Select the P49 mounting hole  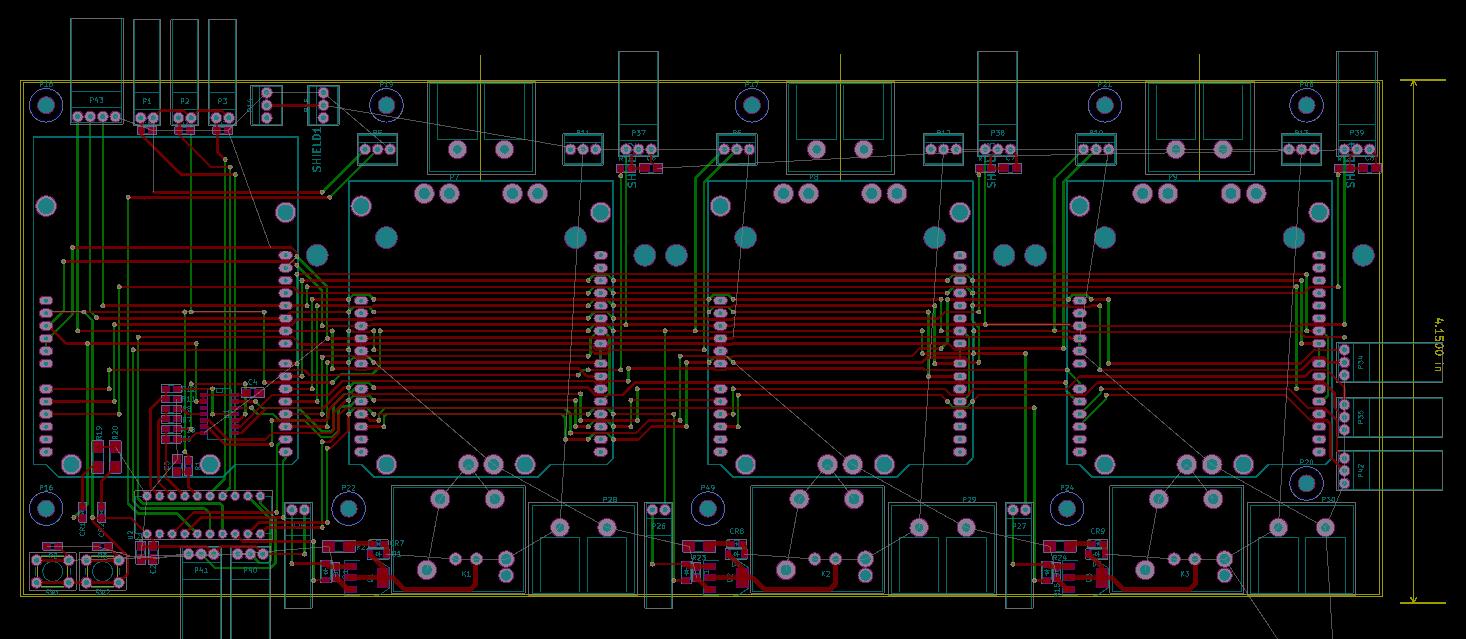click(708, 508)
